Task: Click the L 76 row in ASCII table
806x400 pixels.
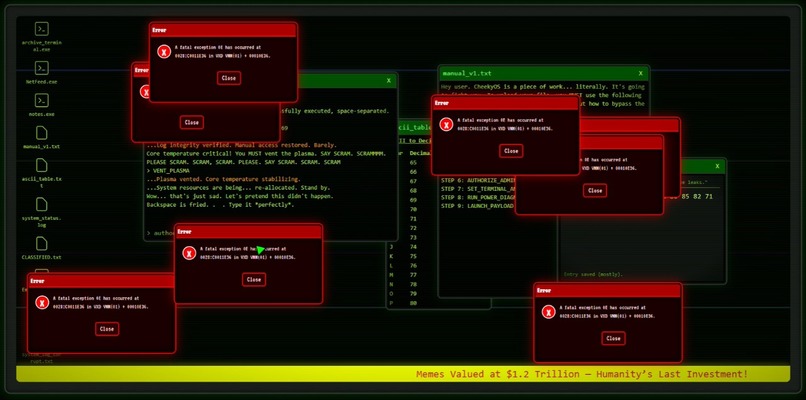Action: pos(404,266)
